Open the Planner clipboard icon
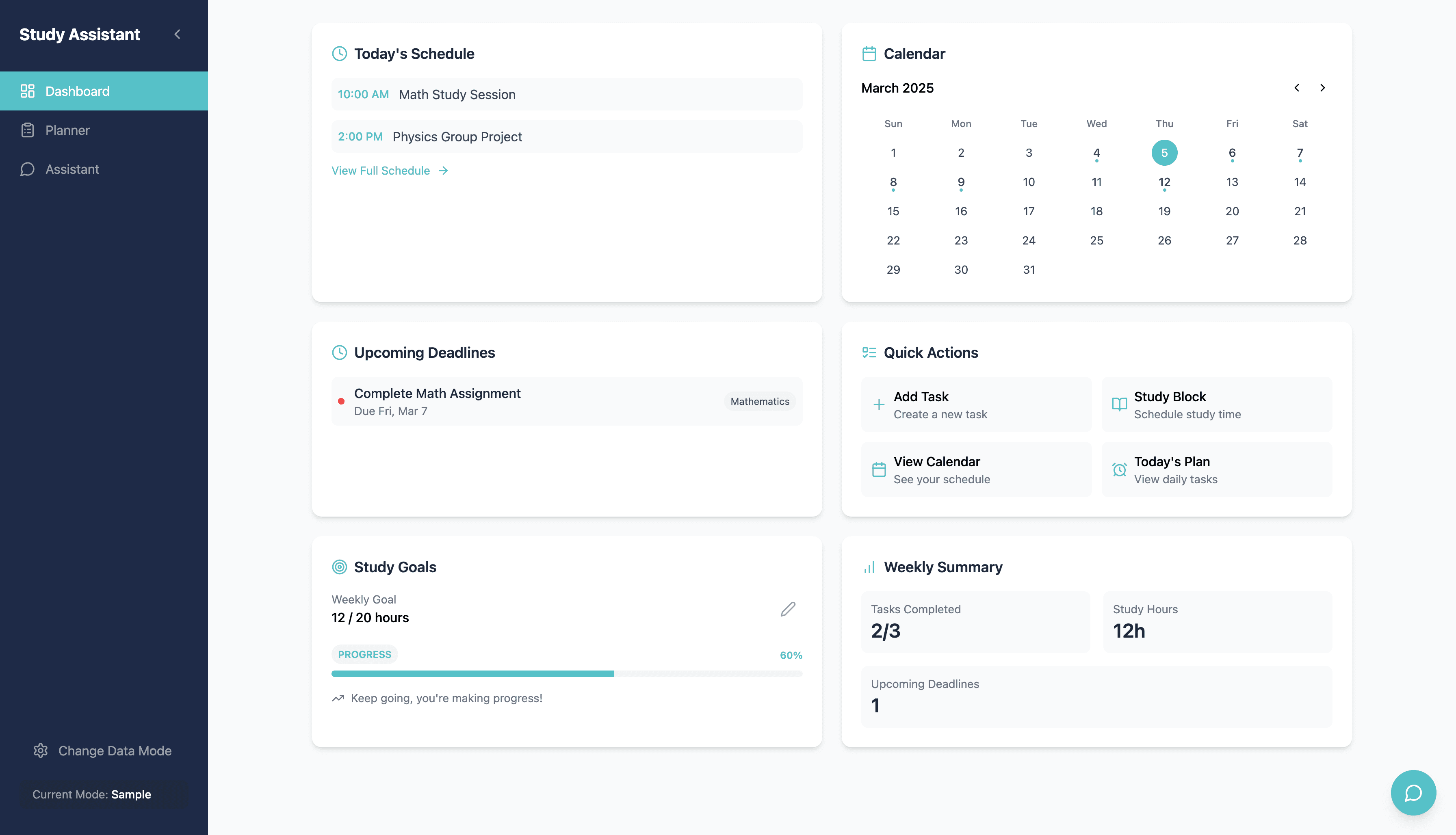 [28, 130]
